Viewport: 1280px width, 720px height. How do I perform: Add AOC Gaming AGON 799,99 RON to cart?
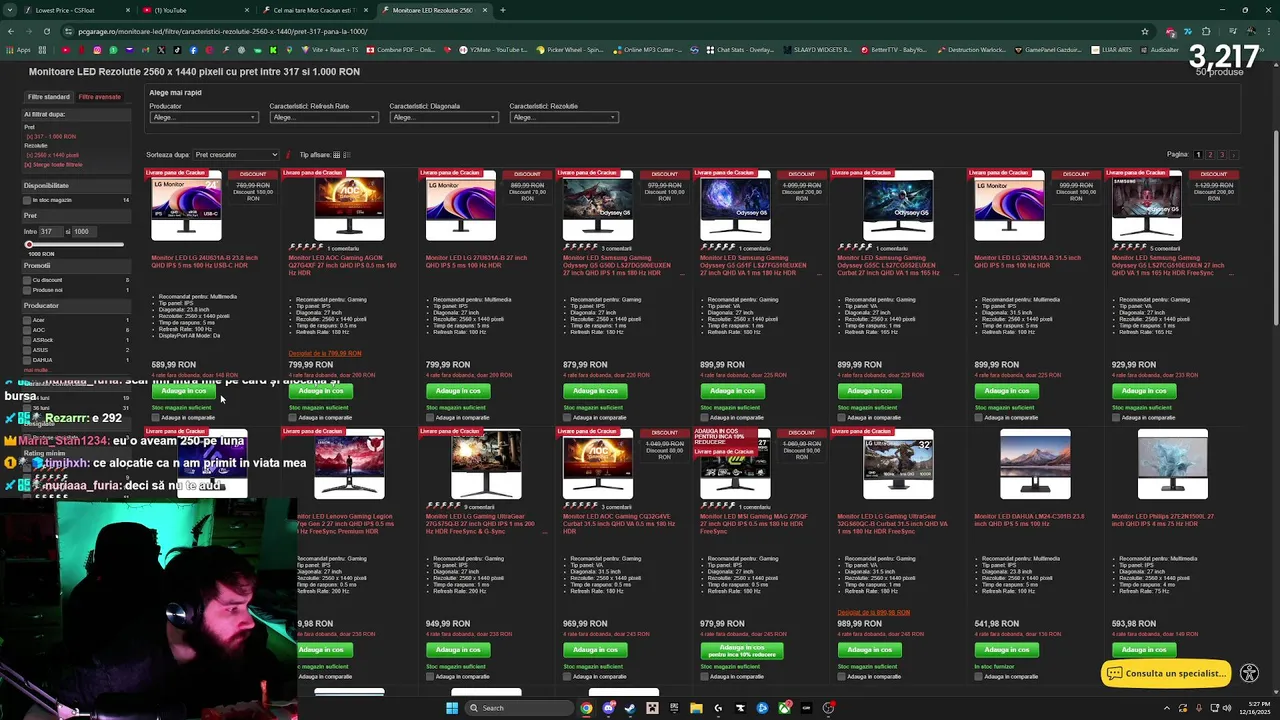point(321,391)
